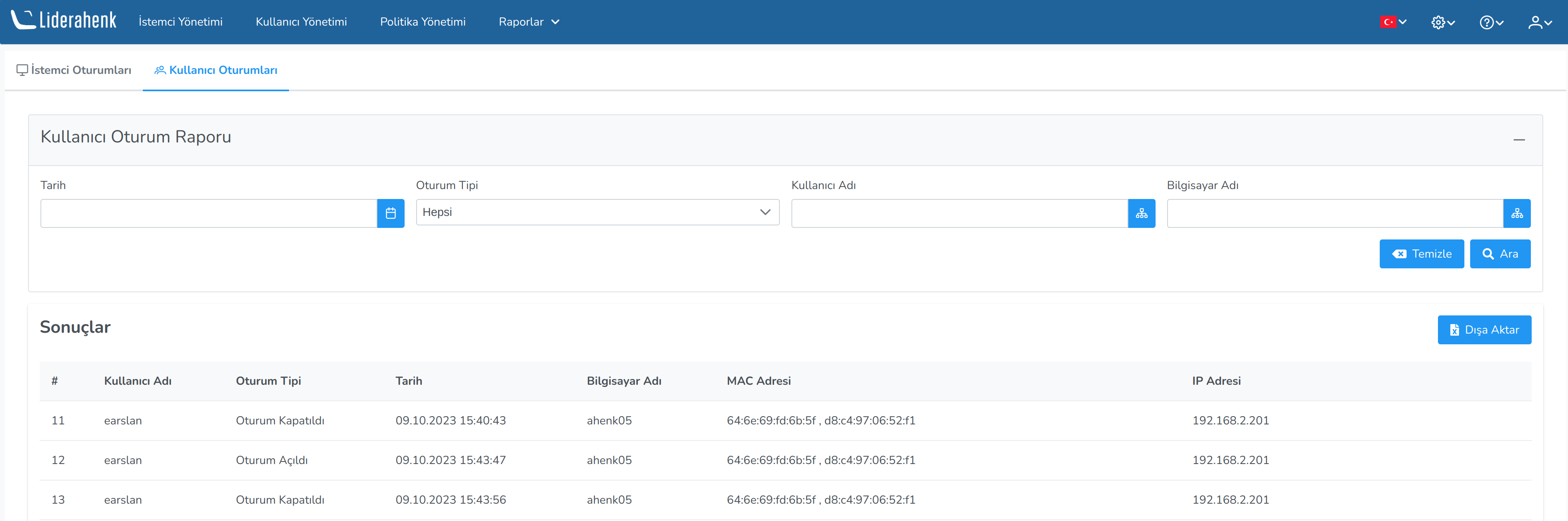Collapse the Kullanıcı Oturum Raporu panel

pos(1519,140)
